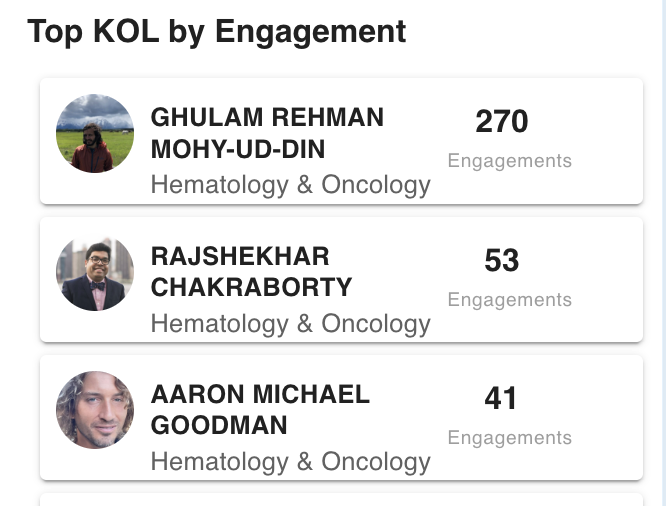This screenshot has width=666, height=506.
Task: Open Ghulam Rehman Mohy-Ud-Din's name link
Action: [x=267, y=133]
